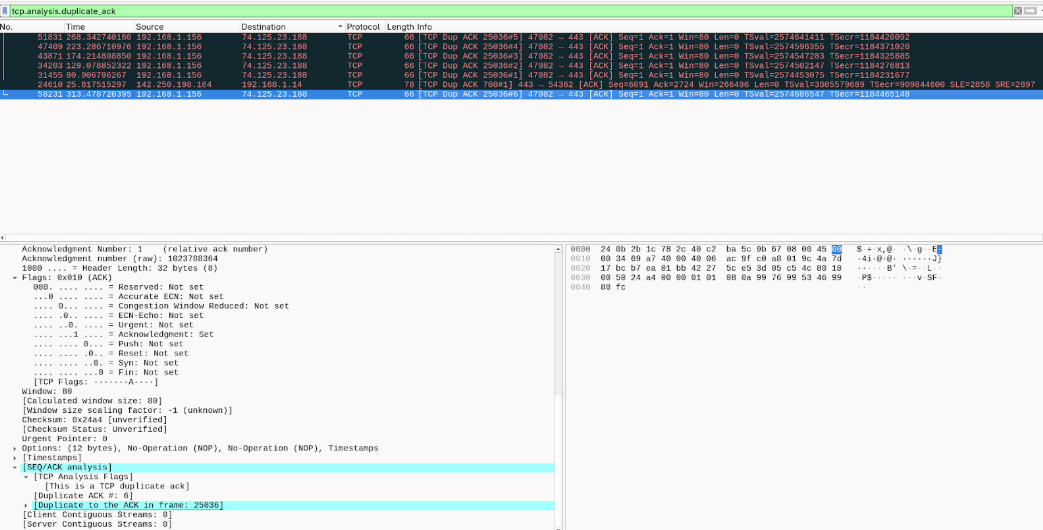The width and height of the screenshot is (1043, 530).
Task: Select Acknowledgment Number: 1 relative line
Action: point(144,249)
